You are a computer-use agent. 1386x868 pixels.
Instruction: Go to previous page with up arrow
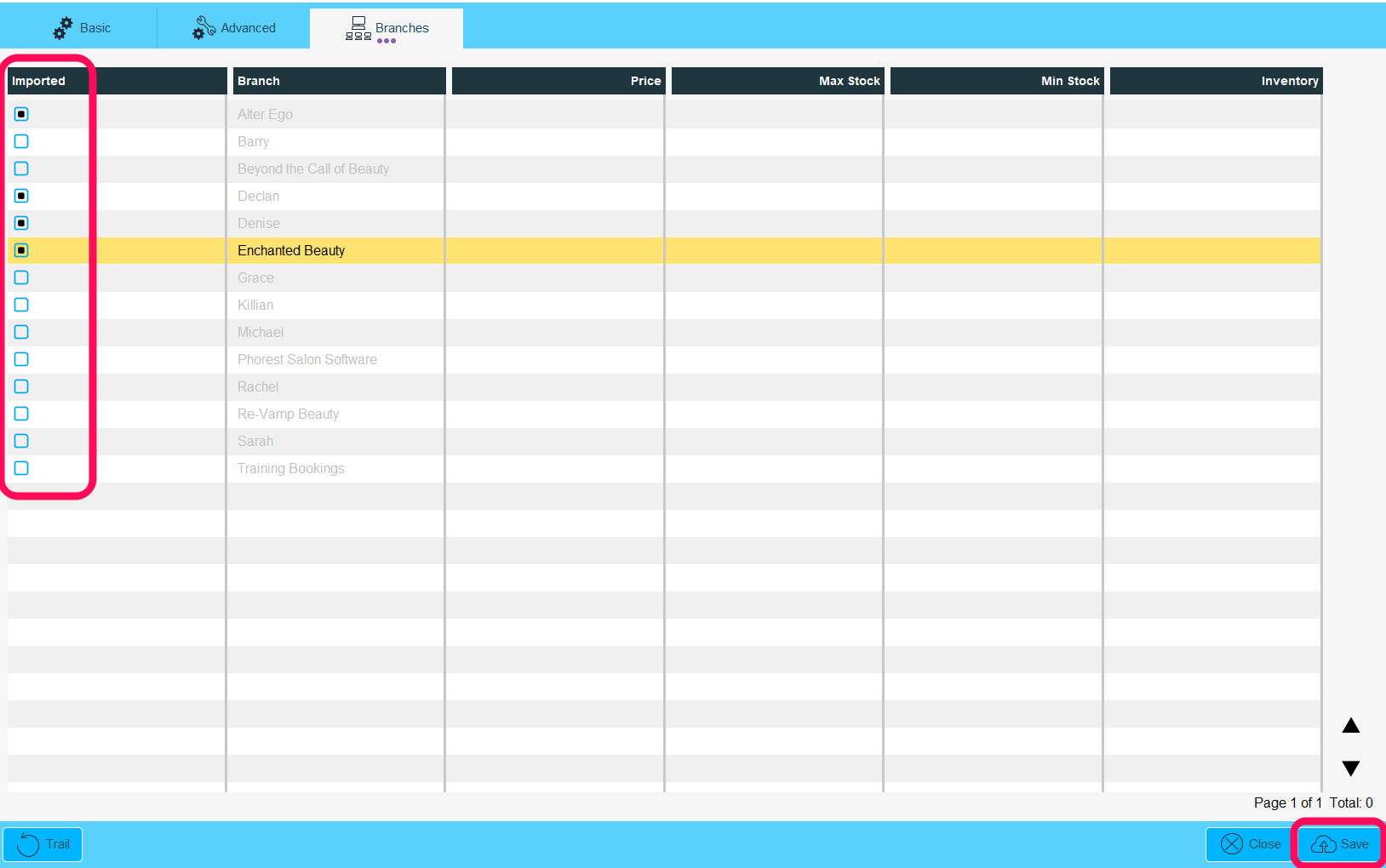(x=1350, y=726)
